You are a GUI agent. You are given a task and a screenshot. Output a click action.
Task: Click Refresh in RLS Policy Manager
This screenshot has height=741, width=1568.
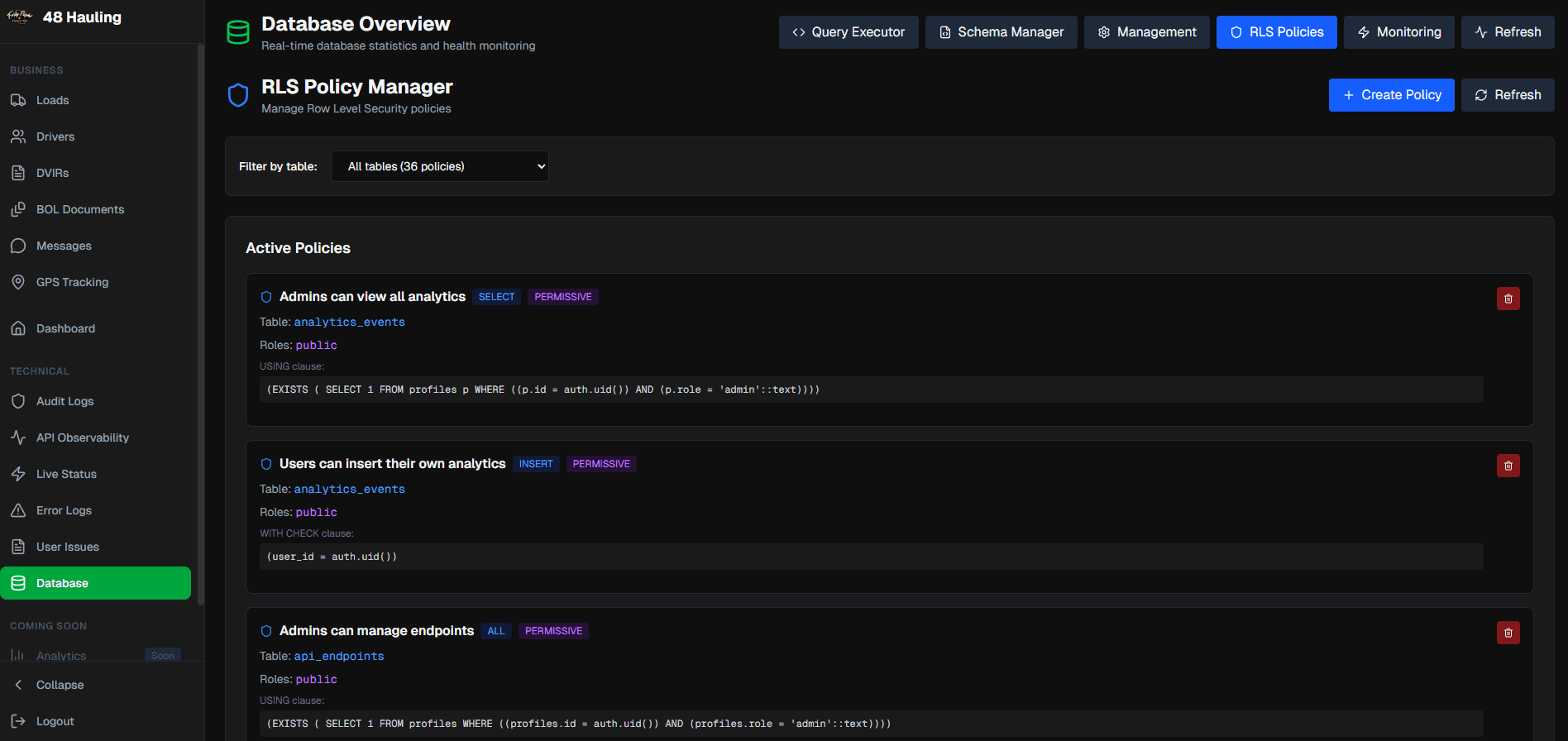1508,95
